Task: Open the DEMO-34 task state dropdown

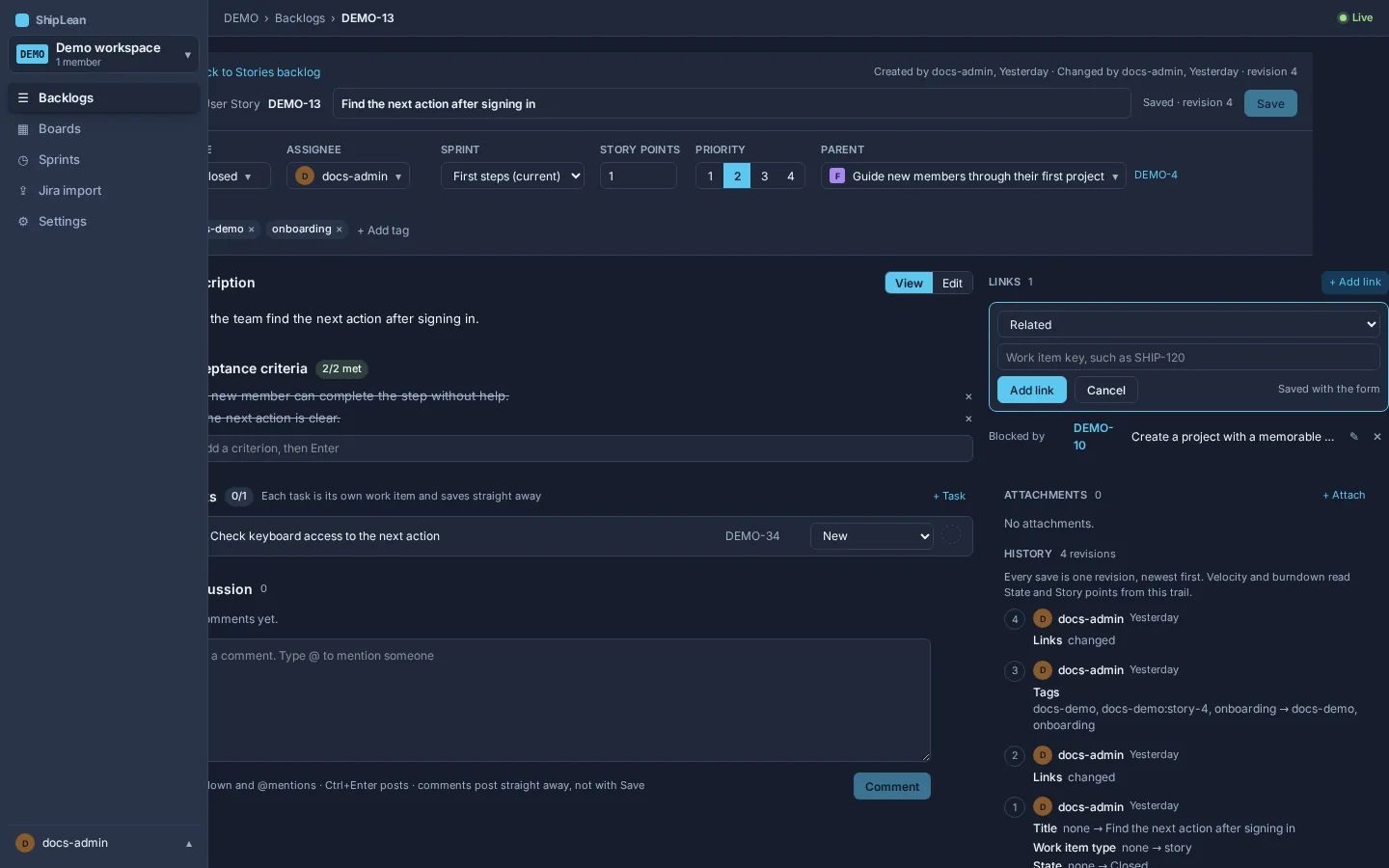Action: tap(872, 536)
